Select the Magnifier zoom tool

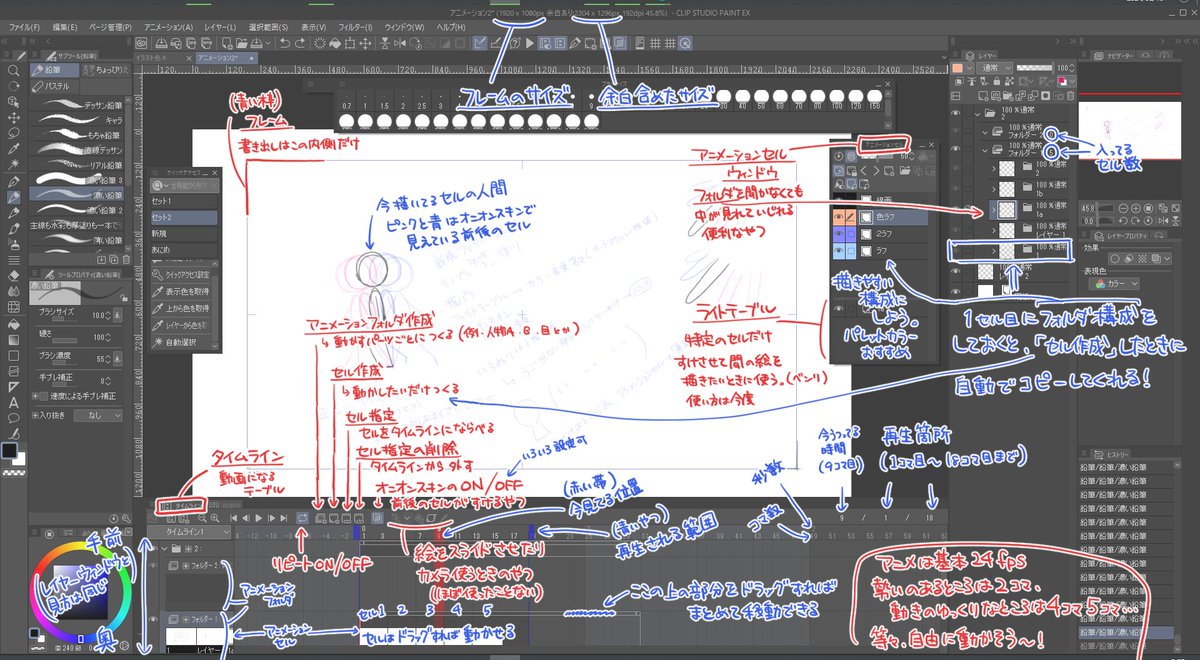click(x=14, y=70)
